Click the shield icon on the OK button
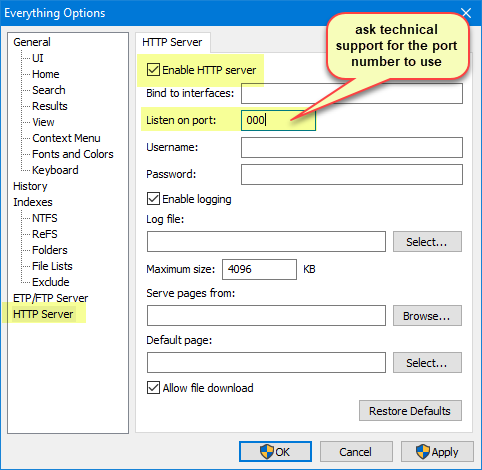This screenshot has height=470, width=482. point(267,452)
